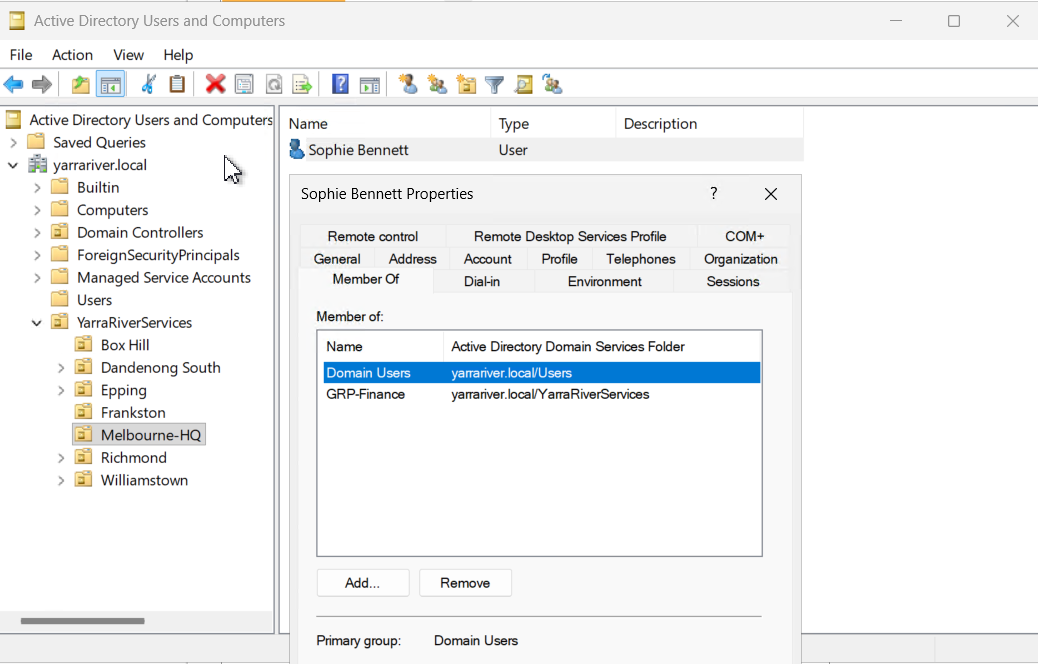This screenshot has height=664, width=1038.
Task: Switch to the General tab
Action: (337, 259)
